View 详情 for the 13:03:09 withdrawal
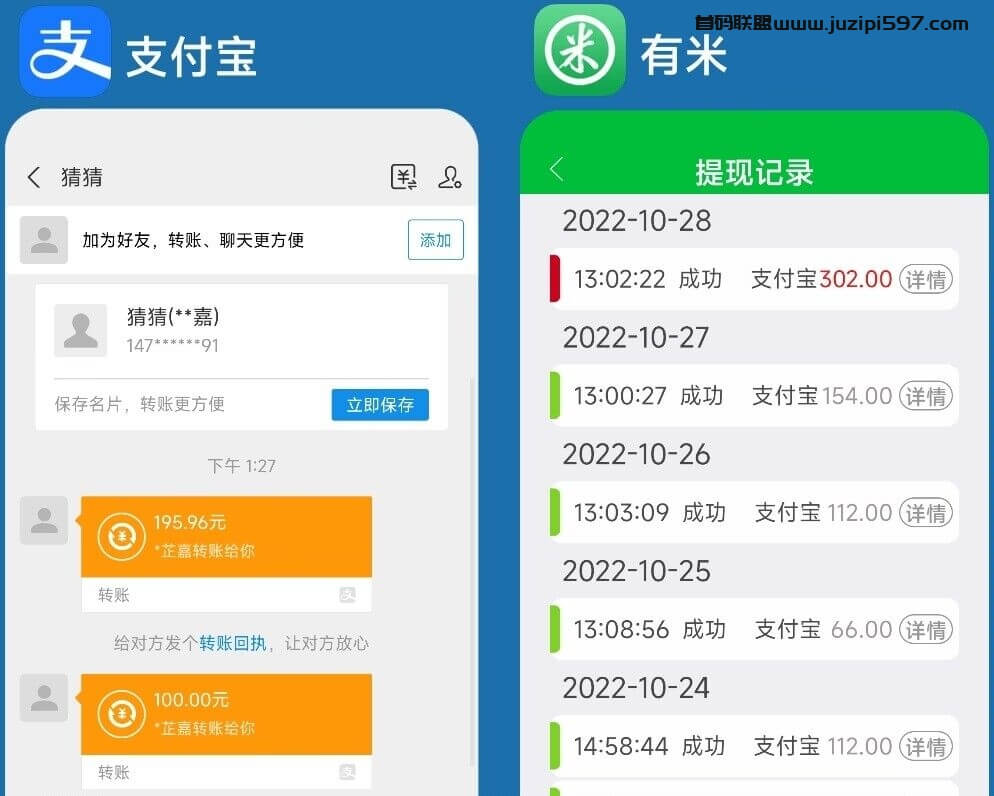 (926, 513)
